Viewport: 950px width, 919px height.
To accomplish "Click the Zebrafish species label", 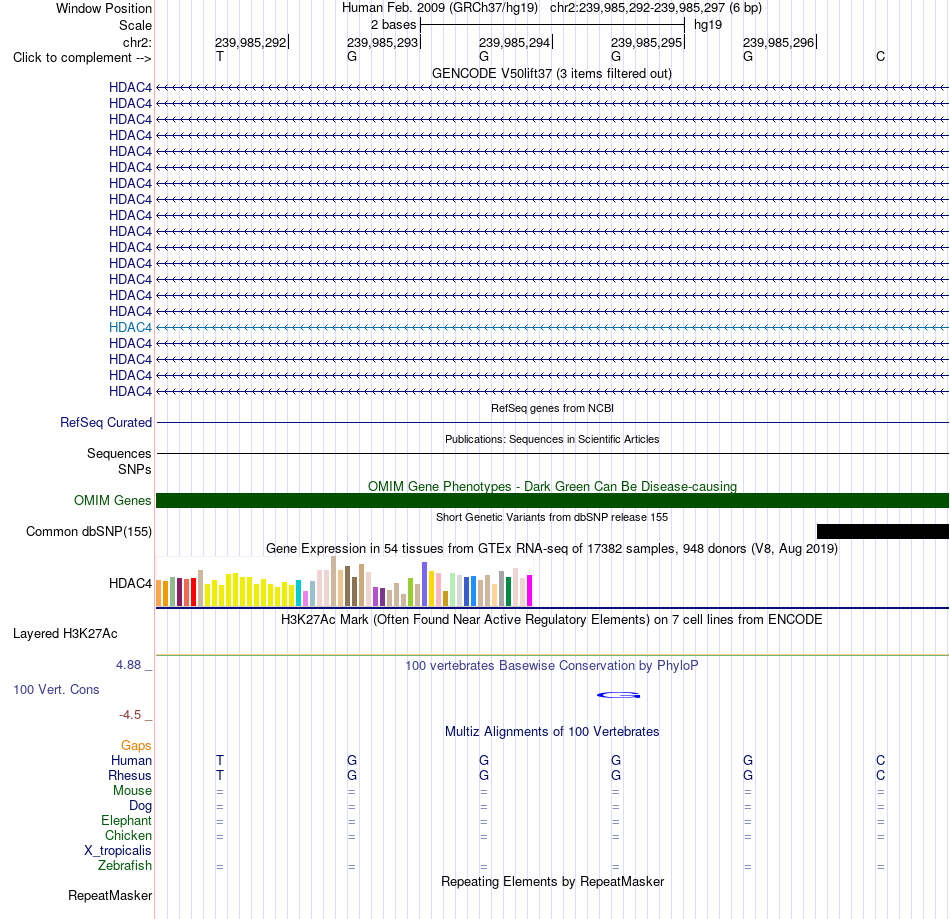I will [125, 865].
